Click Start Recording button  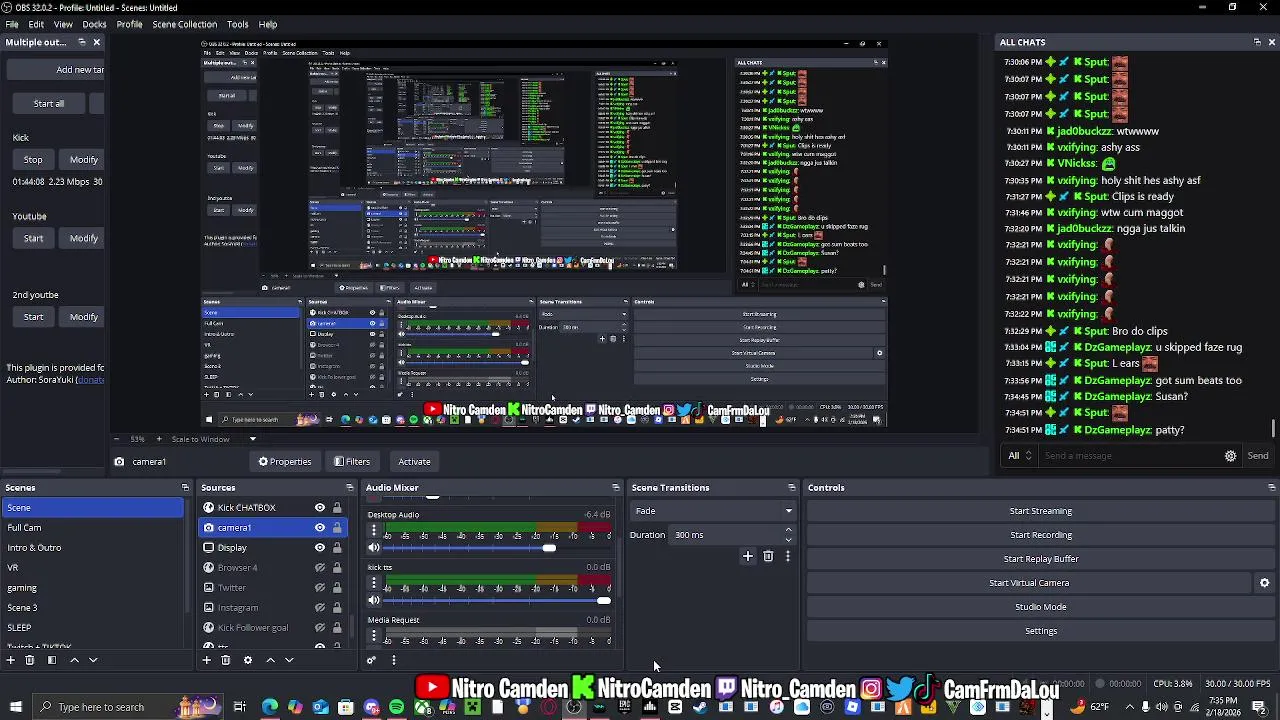[x=1040, y=535]
